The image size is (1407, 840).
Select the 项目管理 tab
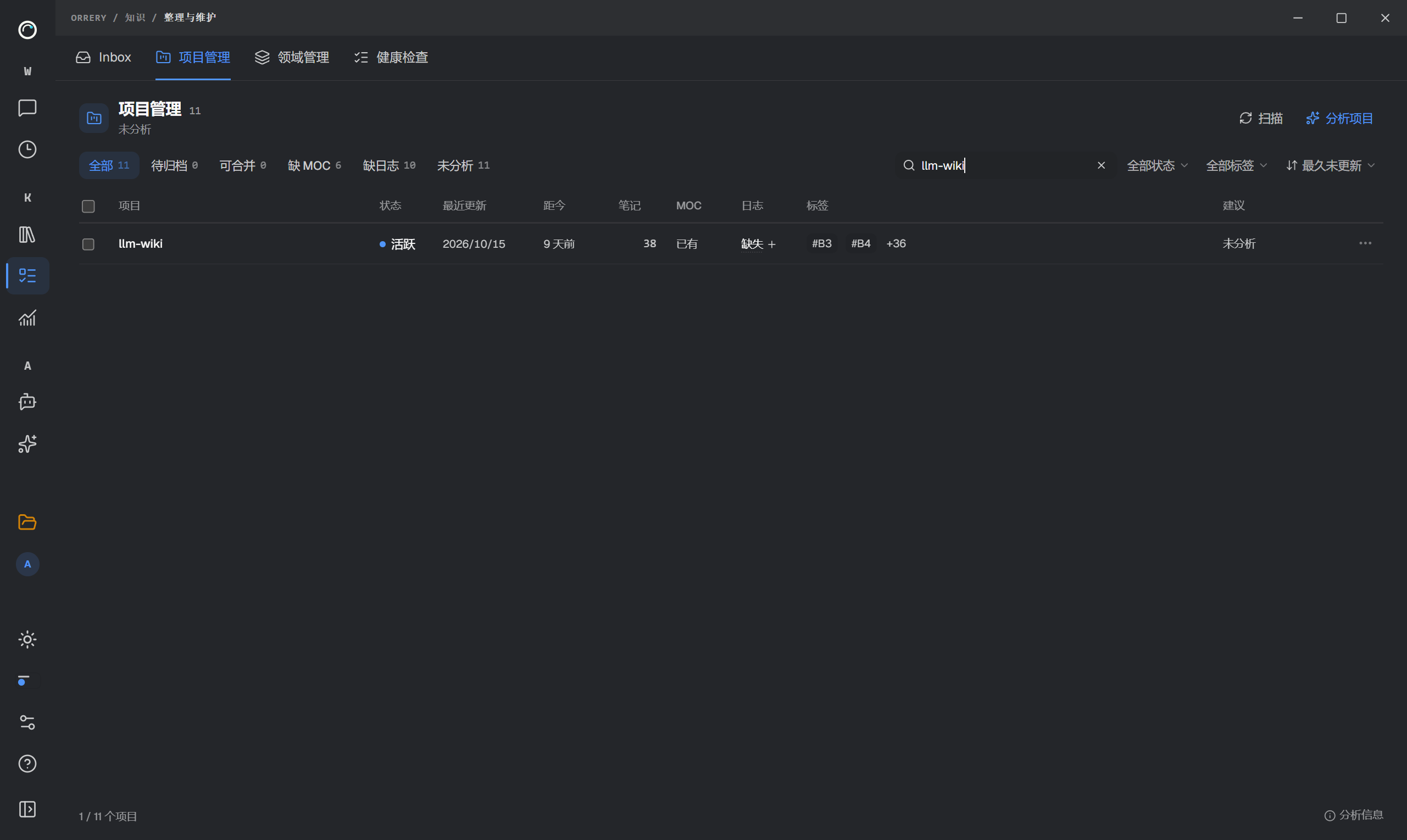pyautogui.click(x=193, y=57)
